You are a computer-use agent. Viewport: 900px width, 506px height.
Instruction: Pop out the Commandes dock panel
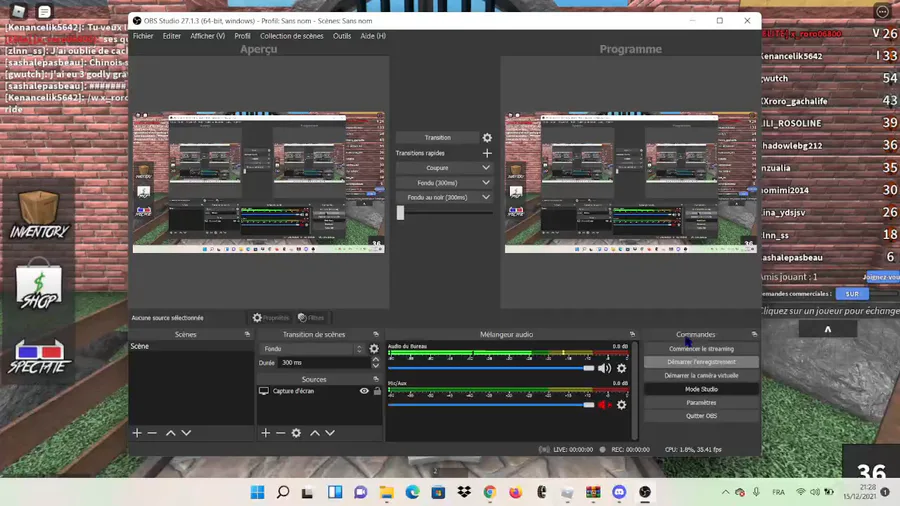pyautogui.click(x=754, y=334)
